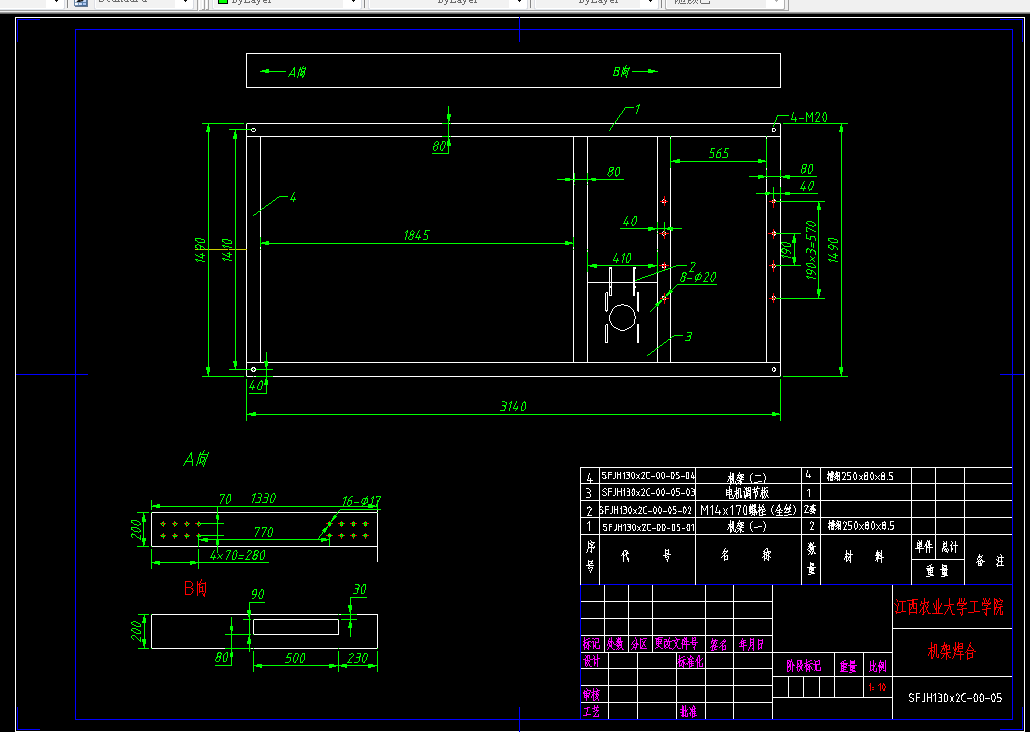Select the green A向 view heading
Image resolution: width=1030 pixels, height=732 pixels.
point(196,459)
